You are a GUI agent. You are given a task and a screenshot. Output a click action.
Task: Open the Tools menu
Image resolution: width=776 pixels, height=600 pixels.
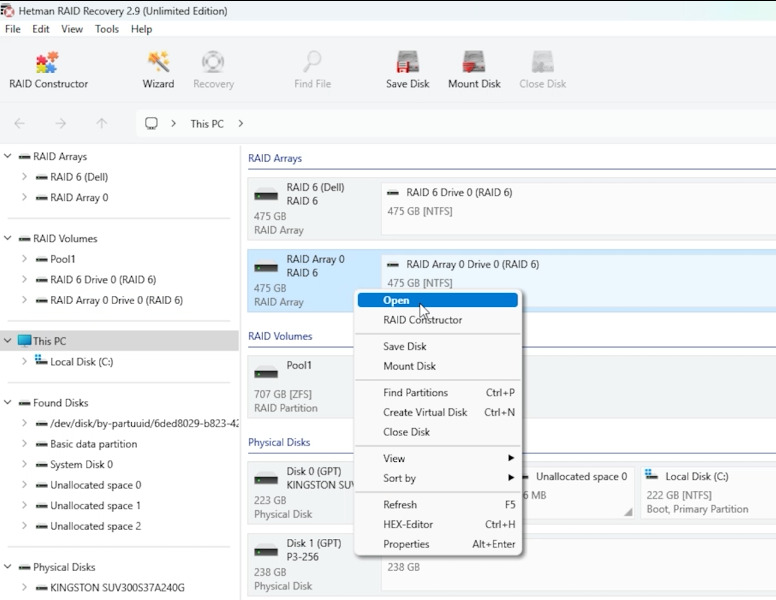(x=107, y=29)
